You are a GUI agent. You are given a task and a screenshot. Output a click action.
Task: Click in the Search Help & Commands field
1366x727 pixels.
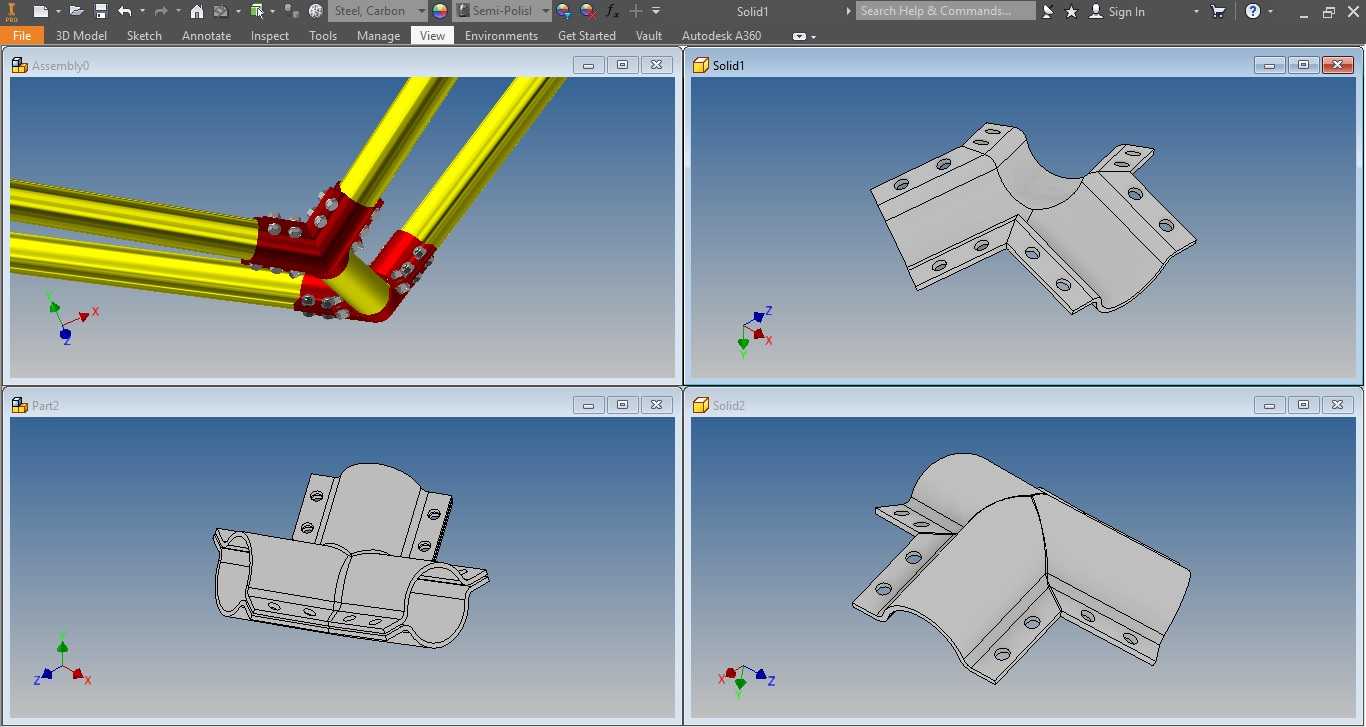945,11
